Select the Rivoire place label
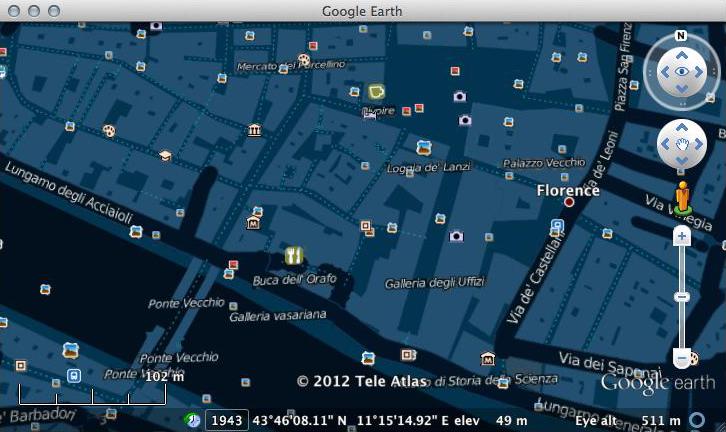The width and height of the screenshot is (726, 432). point(378,111)
